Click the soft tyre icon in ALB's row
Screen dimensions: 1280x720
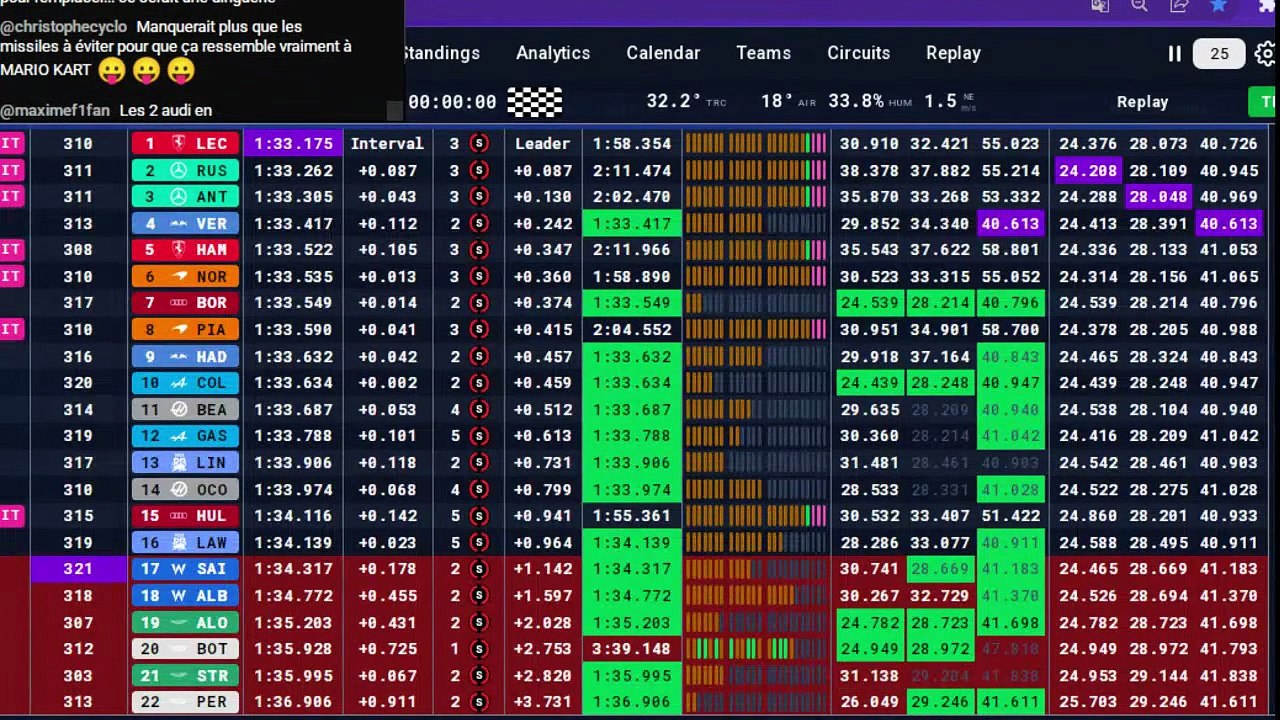click(479, 595)
